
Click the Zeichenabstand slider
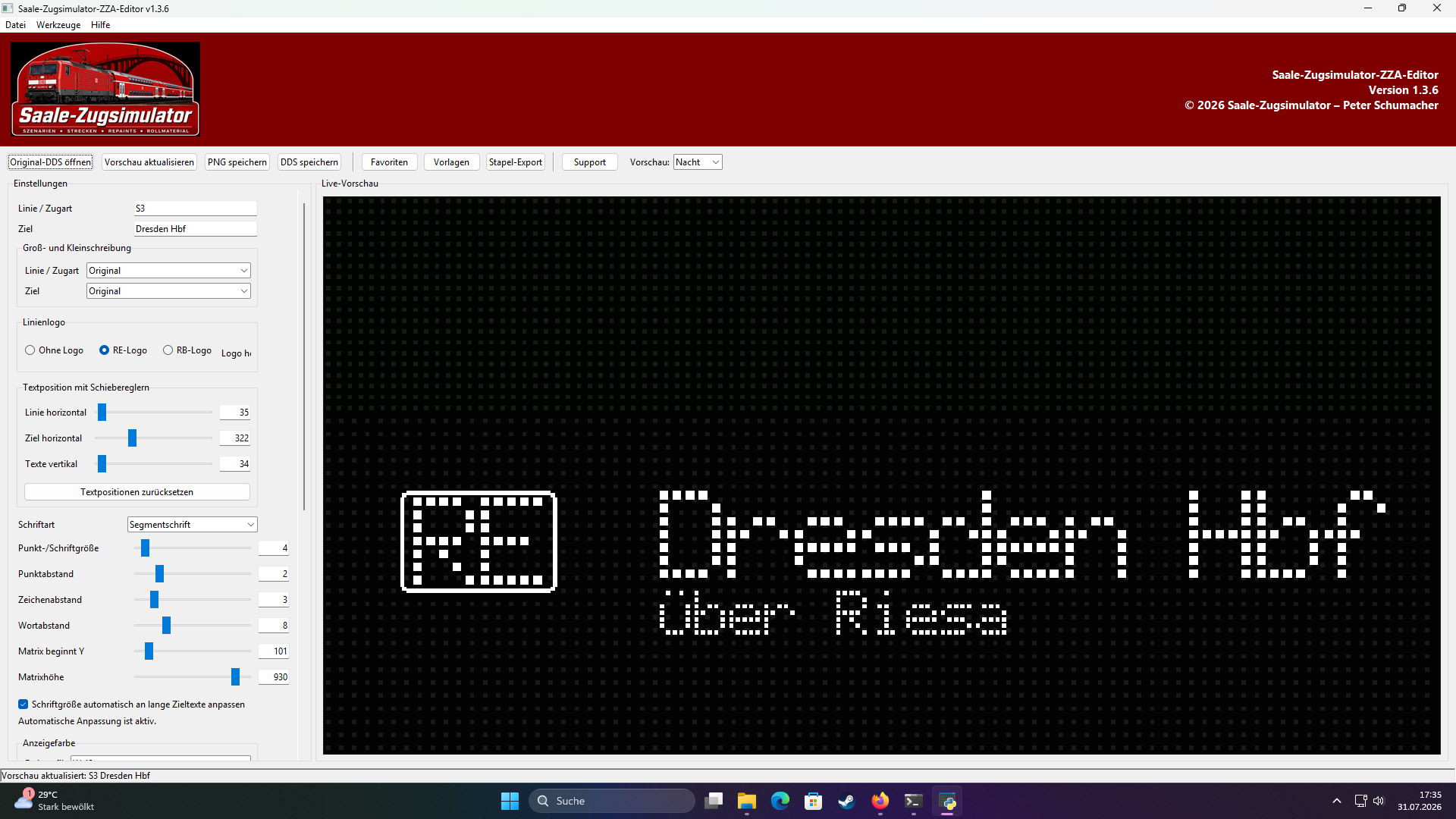tap(193, 600)
